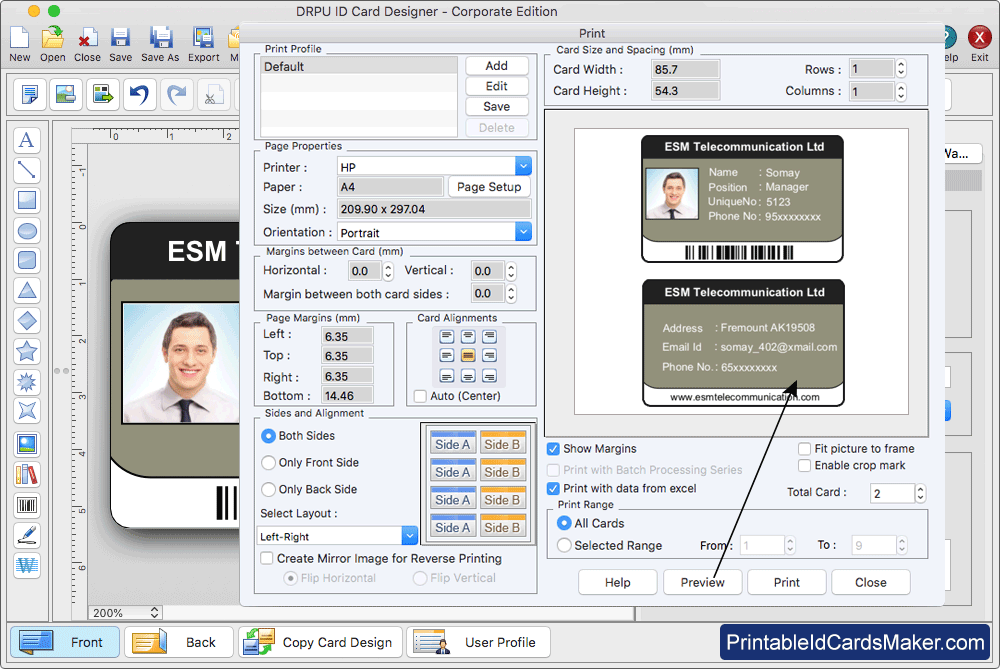This screenshot has width=1000, height=669.
Task: Enable the crop mark checkbox
Action: (804, 466)
